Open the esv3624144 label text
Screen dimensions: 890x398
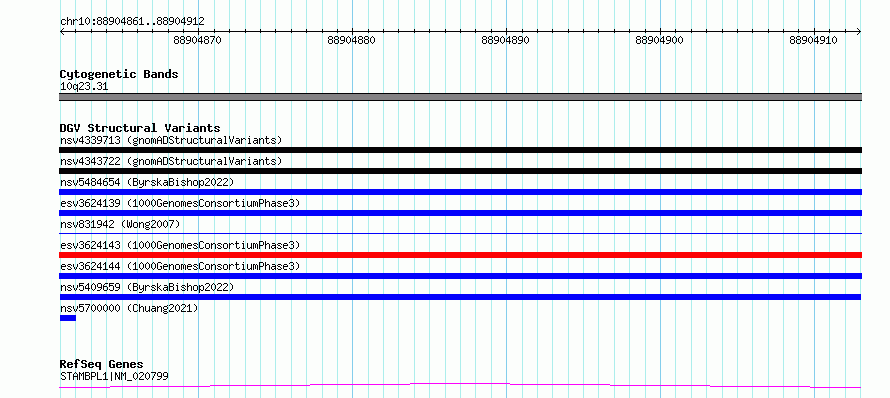[179, 266]
